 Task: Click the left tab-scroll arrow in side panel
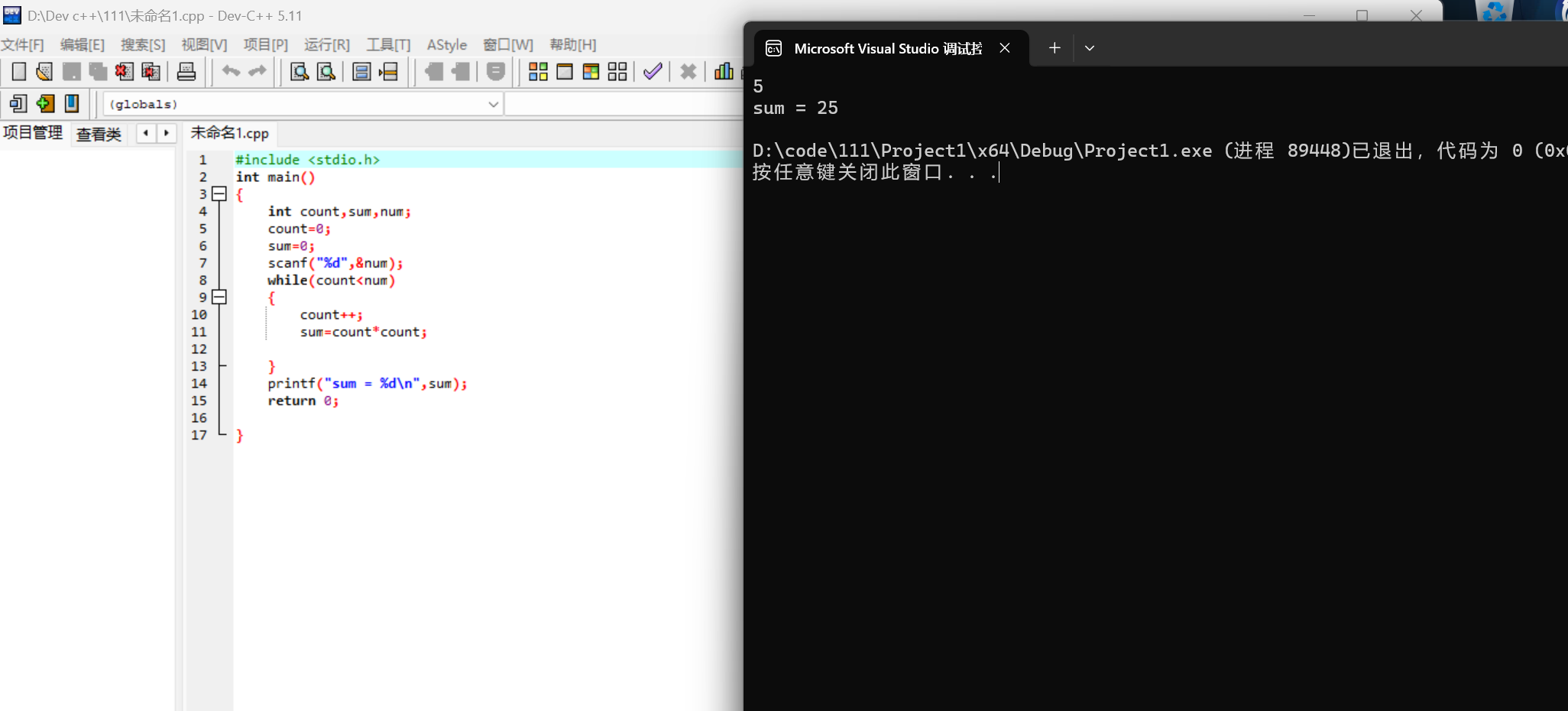point(146,133)
